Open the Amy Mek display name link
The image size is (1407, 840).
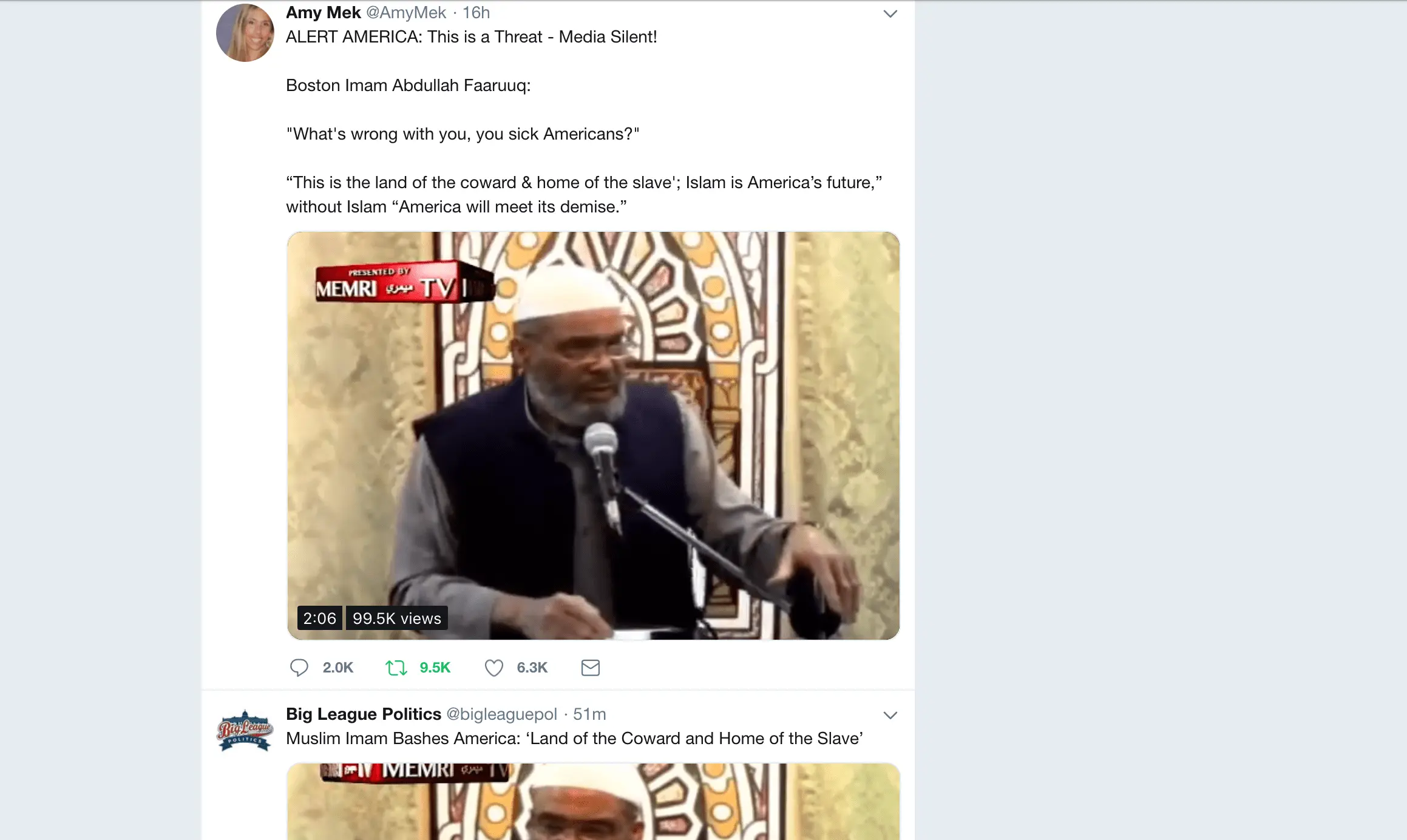(324, 12)
